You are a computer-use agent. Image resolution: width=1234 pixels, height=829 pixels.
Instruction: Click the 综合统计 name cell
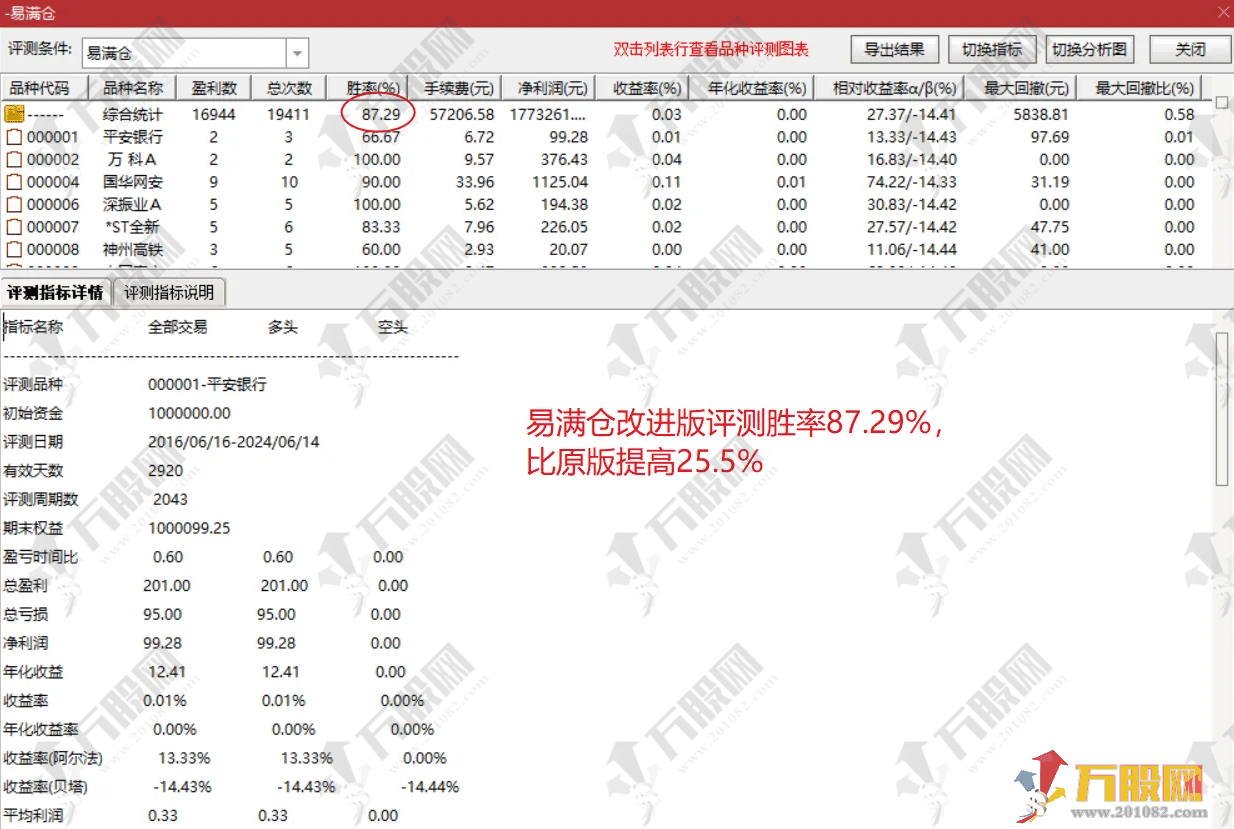(132, 114)
